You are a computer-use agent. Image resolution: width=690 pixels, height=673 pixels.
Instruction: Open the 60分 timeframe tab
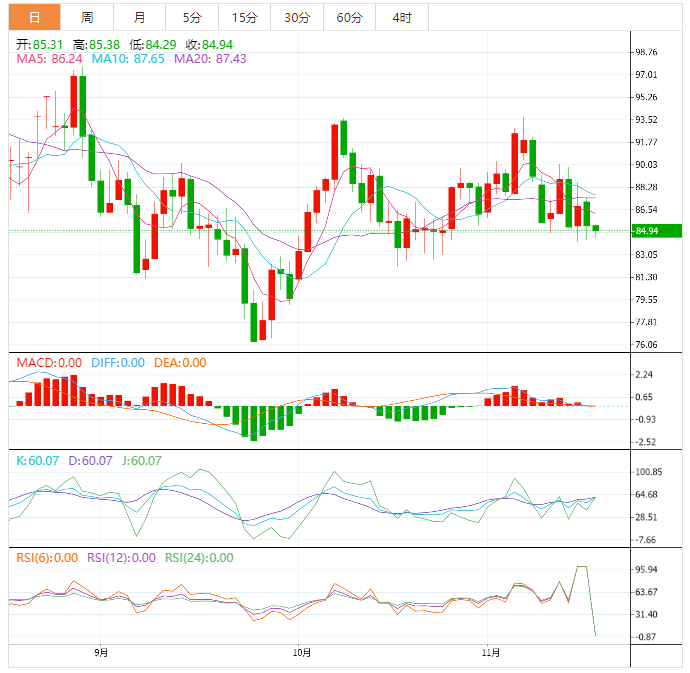tap(349, 18)
